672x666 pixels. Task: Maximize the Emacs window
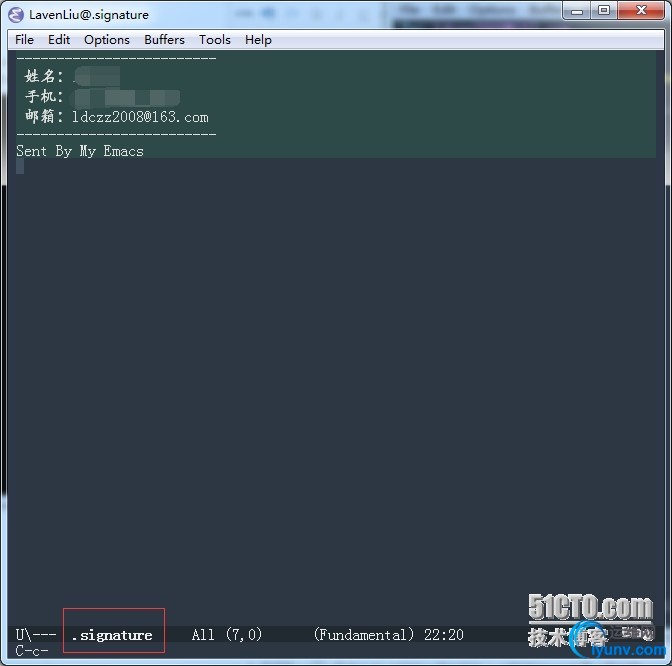(604, 11)
